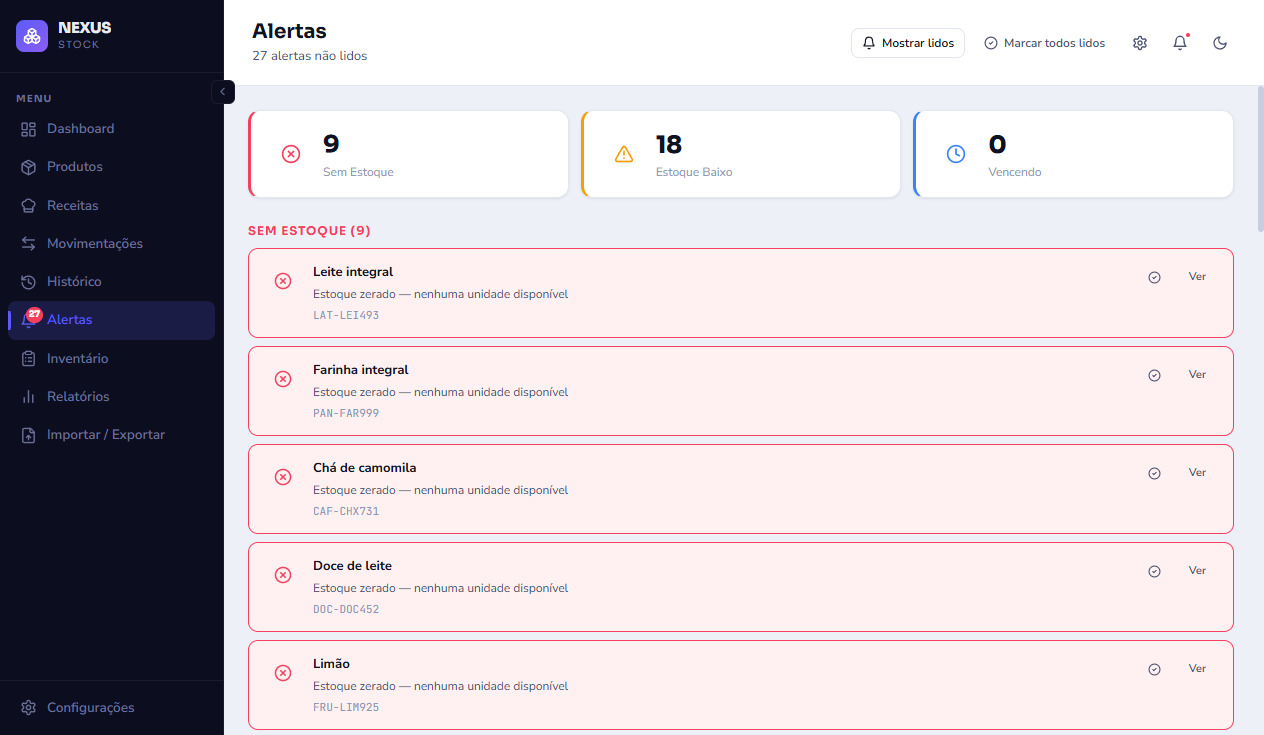Select the Receitas chef hat icon
The height and width of the screenshot is (735, 1264).
coord(28,205)
